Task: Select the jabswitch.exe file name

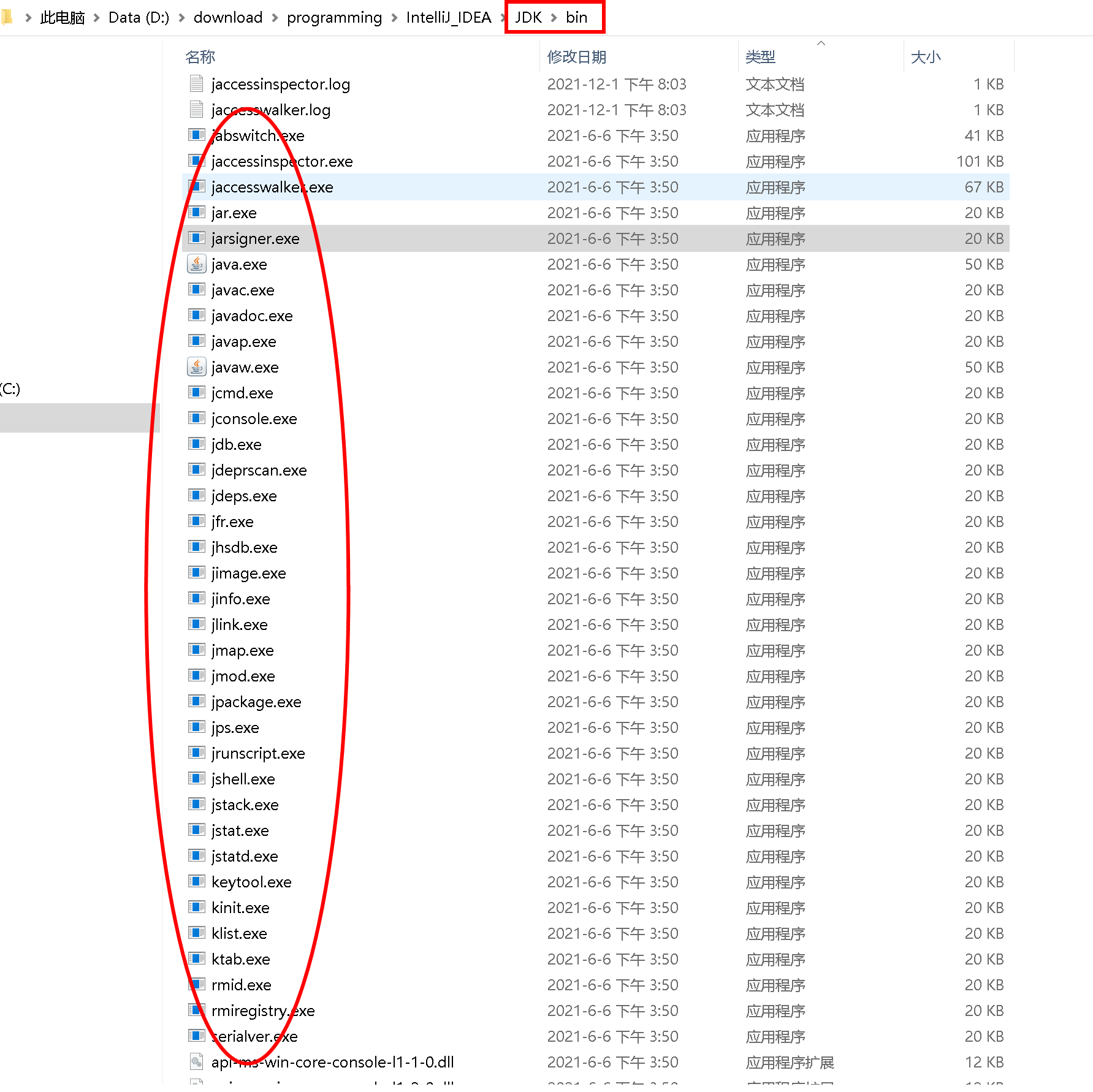Action: coord(258,135)
